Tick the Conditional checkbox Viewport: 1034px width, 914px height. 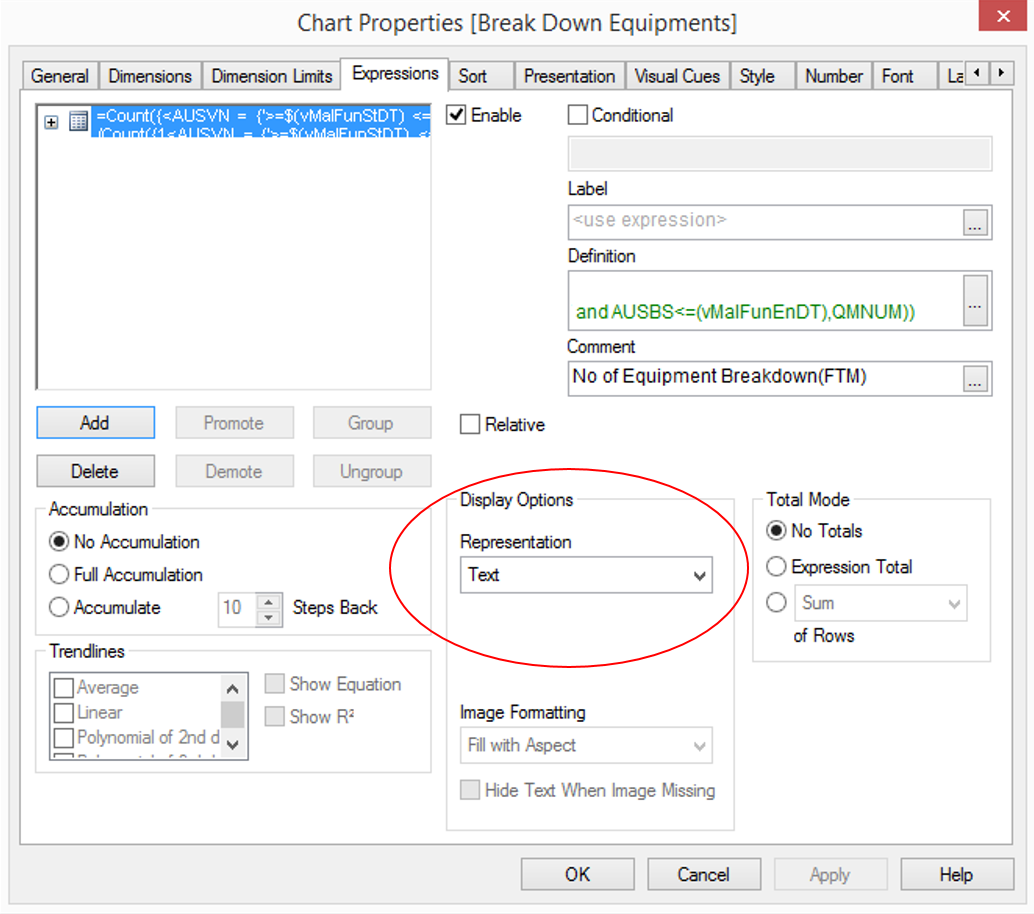click(578, 116)
